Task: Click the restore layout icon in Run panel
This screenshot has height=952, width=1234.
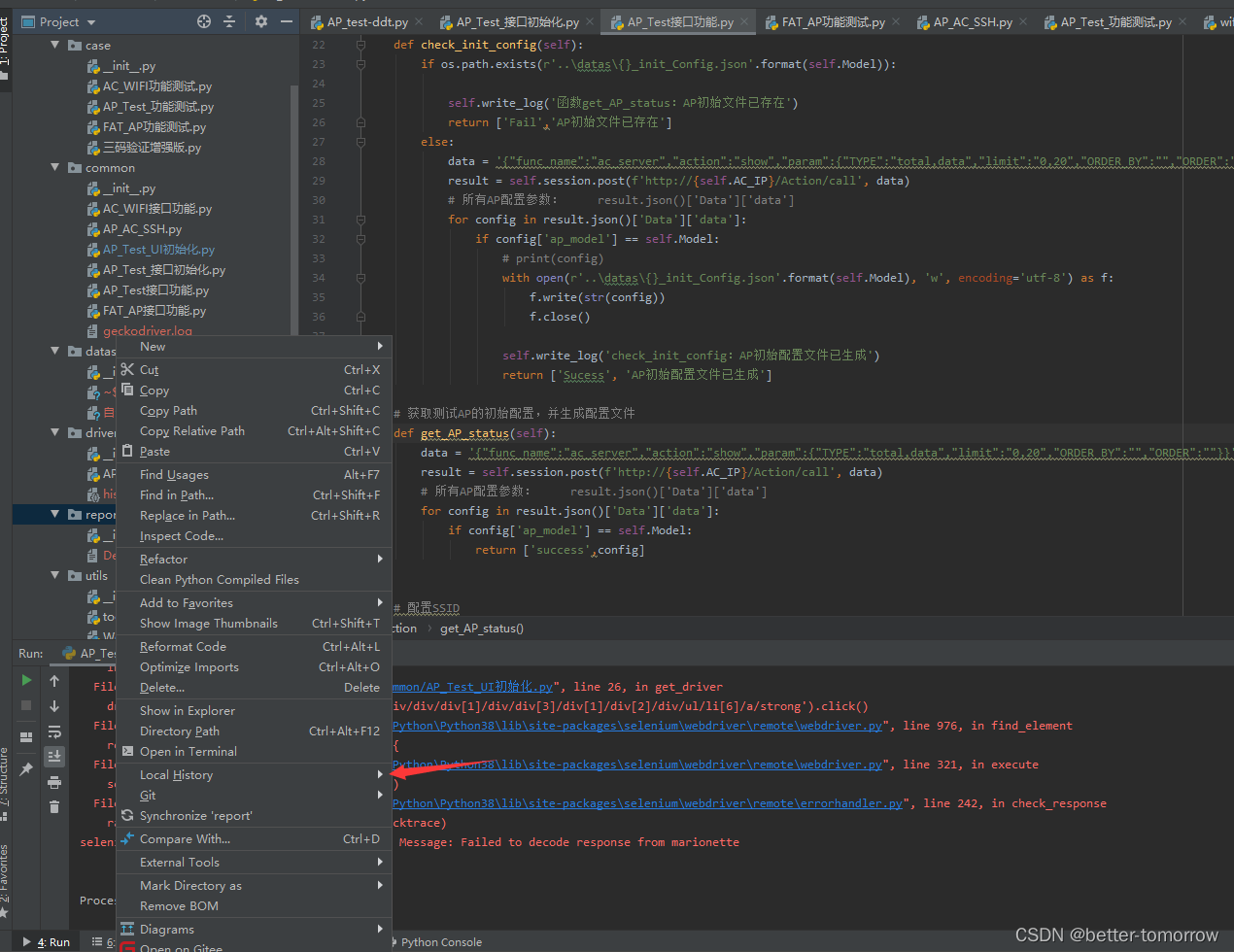Action: pos(26,736)
